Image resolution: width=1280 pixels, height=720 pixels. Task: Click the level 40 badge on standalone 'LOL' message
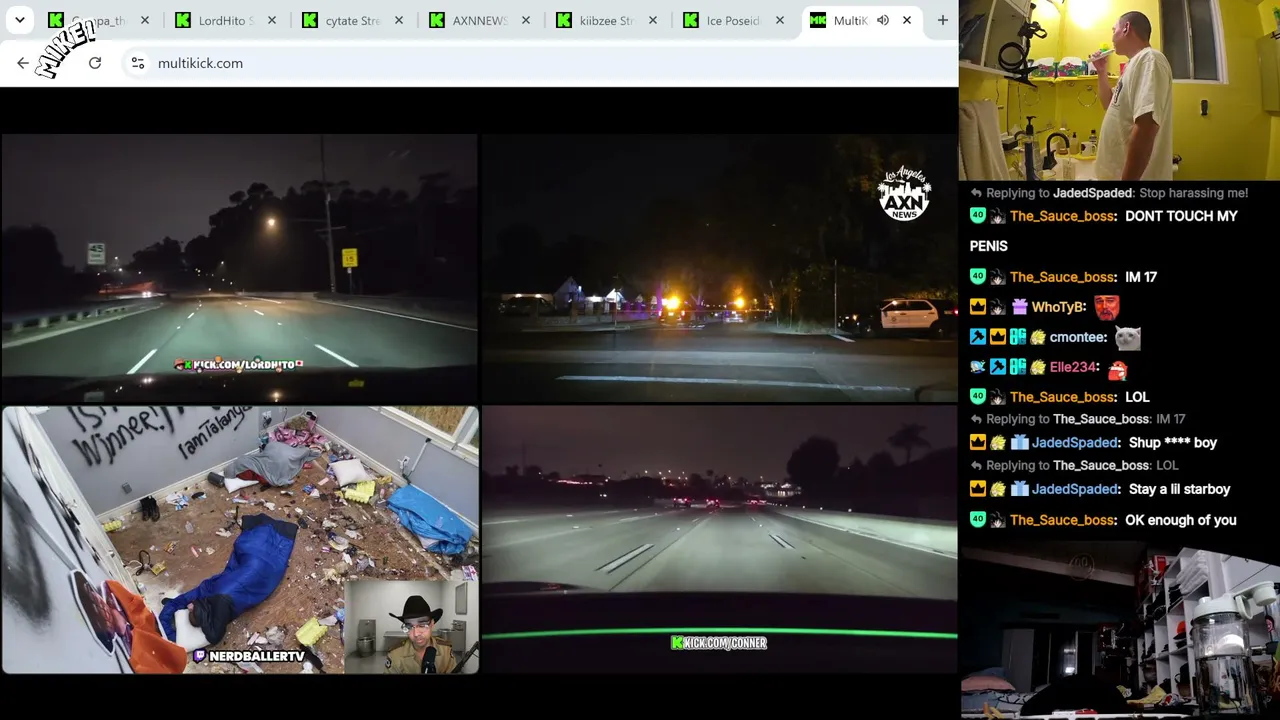click(x=978, y=397)
